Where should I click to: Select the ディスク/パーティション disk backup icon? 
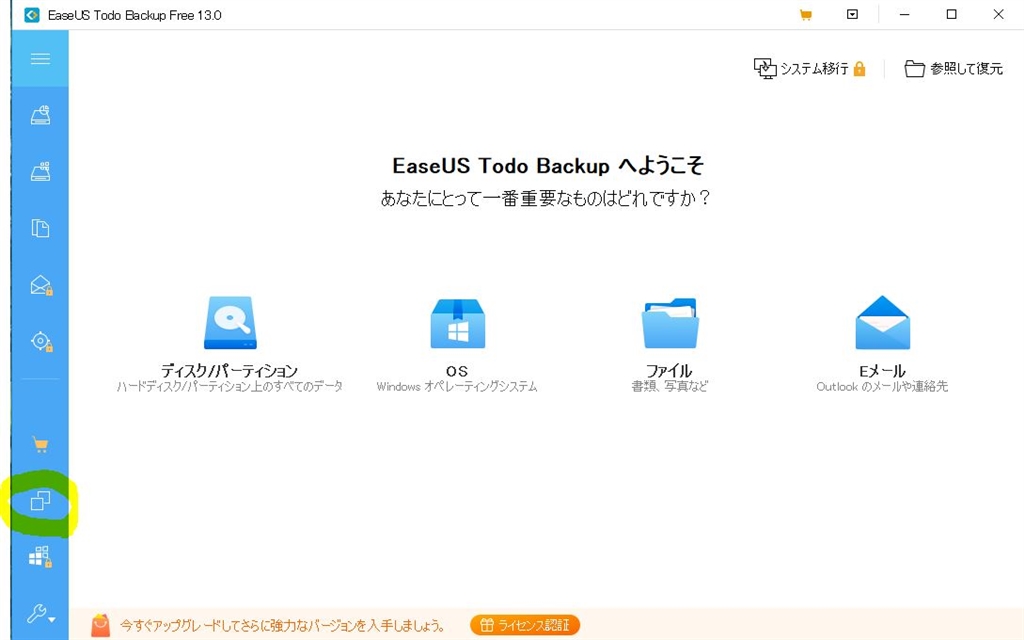click(x=230, y=323)
